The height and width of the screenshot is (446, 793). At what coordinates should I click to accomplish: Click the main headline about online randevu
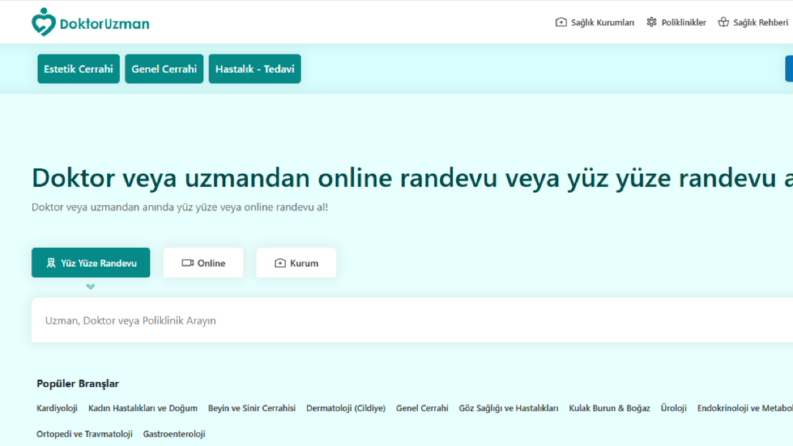[x=412, y=178]
